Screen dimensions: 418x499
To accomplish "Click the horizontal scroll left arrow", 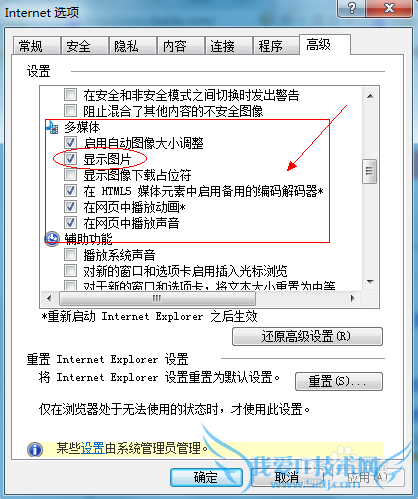I will pyautogui.click(x=49, y=298).
